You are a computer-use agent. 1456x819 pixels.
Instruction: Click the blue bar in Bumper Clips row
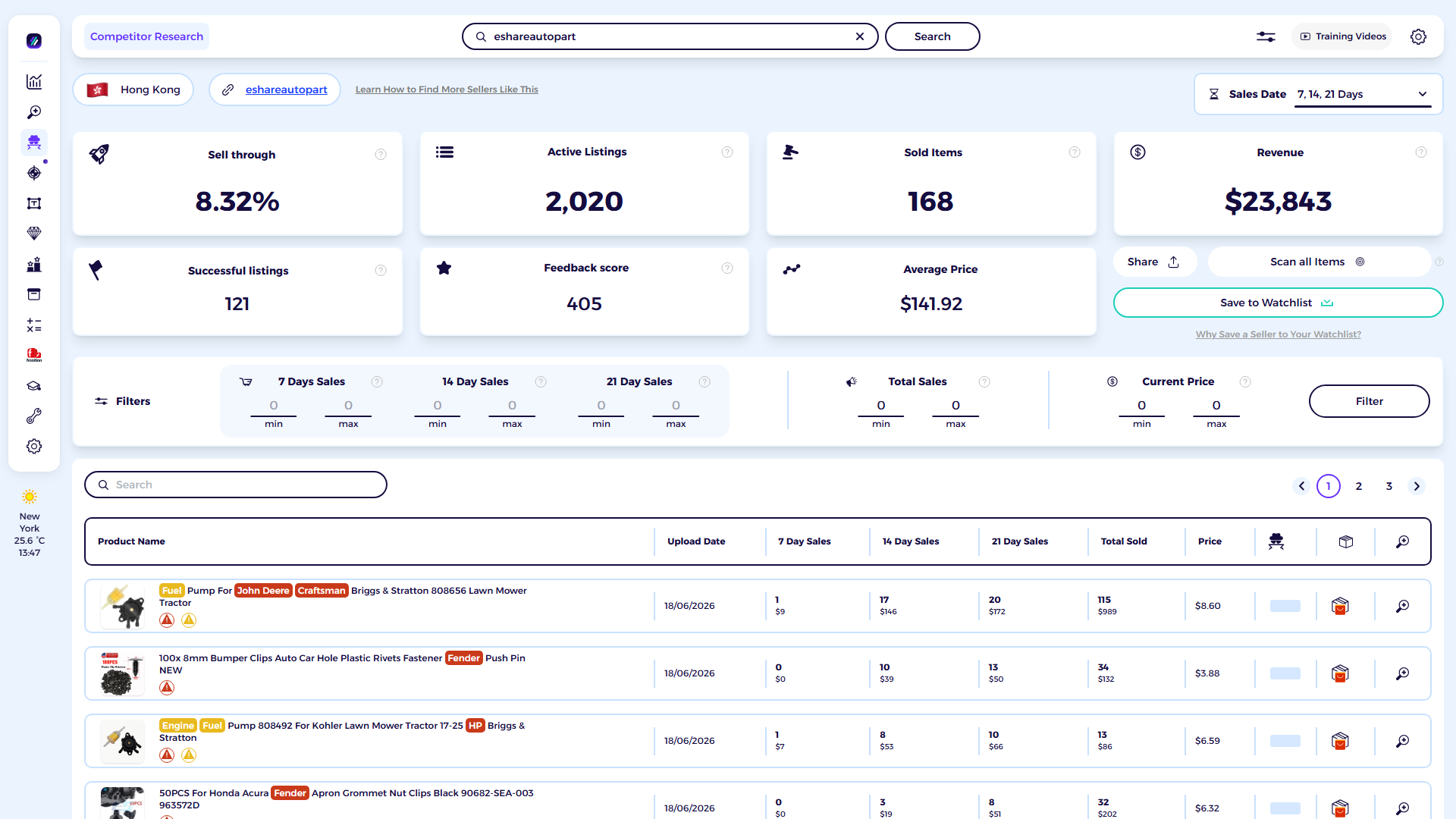pos(1285,673)
